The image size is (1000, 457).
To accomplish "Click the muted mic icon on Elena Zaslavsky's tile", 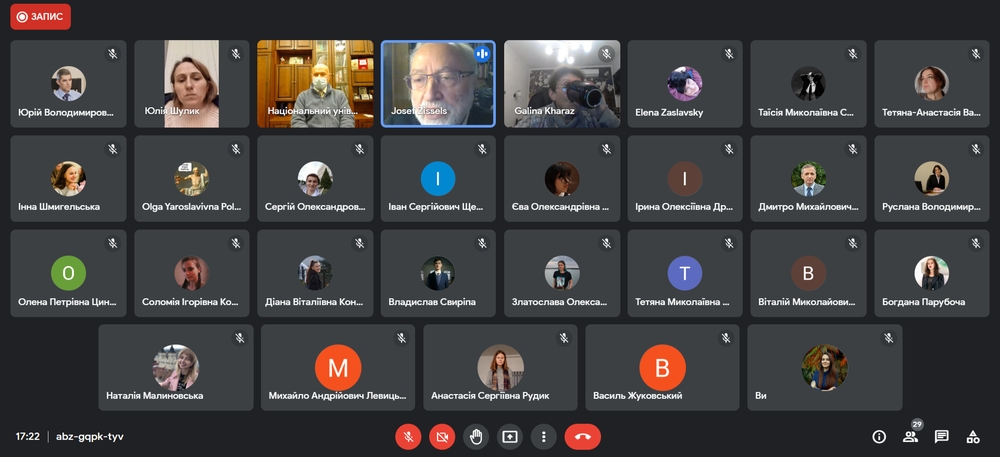I will 729,54.
